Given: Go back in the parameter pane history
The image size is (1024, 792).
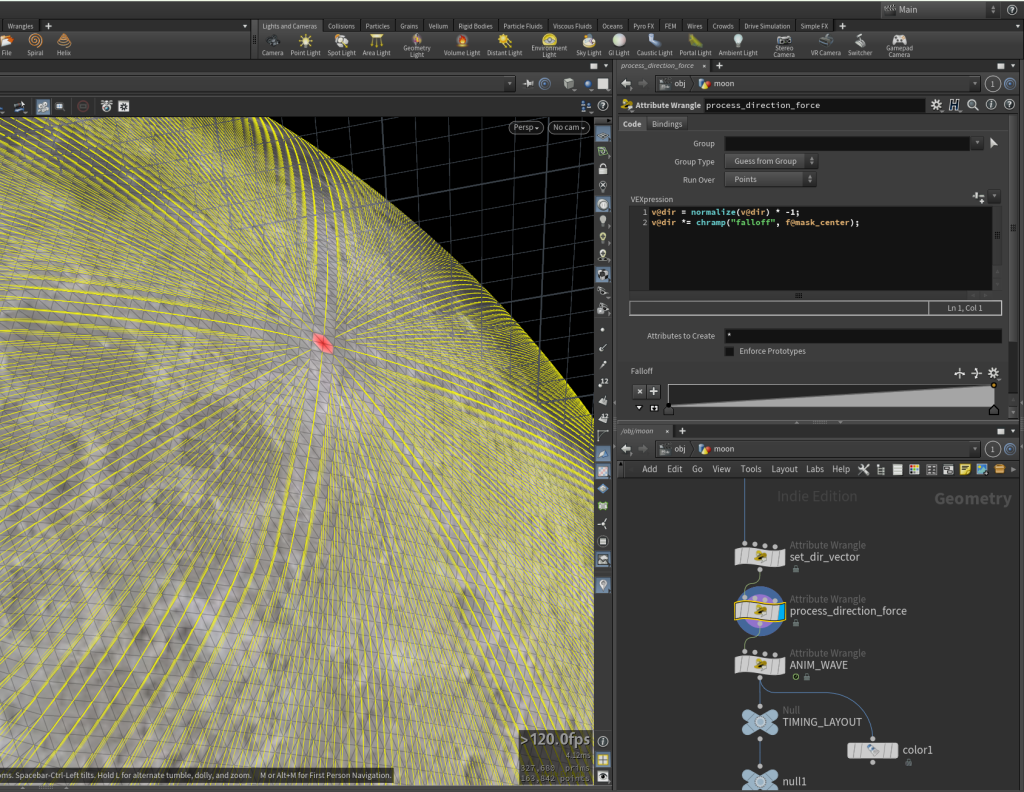Looking at the screenshot, I should coord(627,84).
